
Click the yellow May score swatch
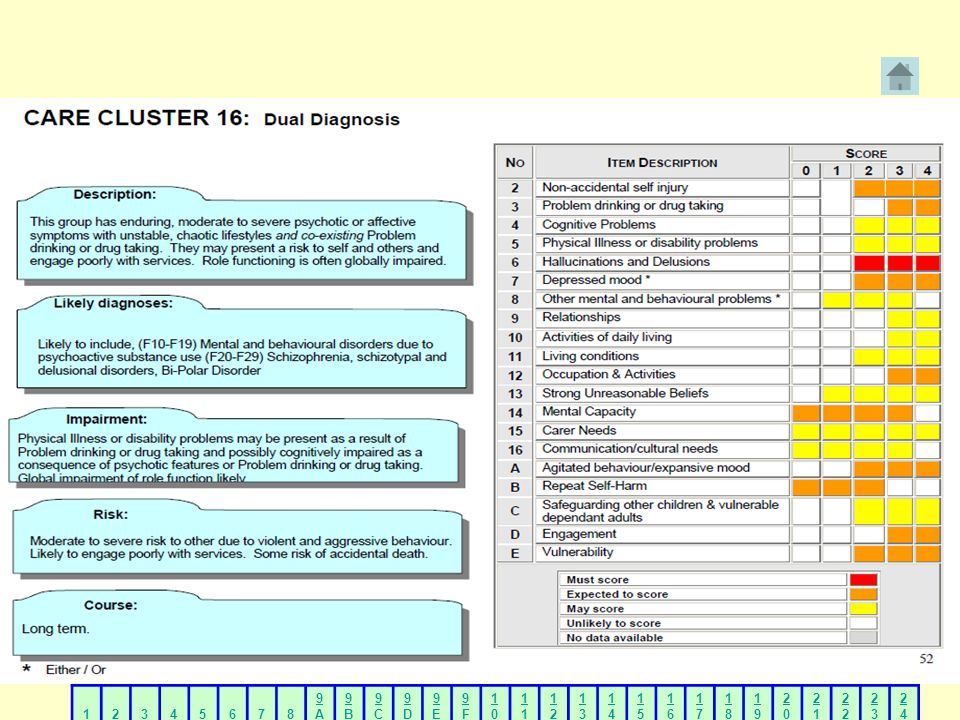[x=863, y=609]
